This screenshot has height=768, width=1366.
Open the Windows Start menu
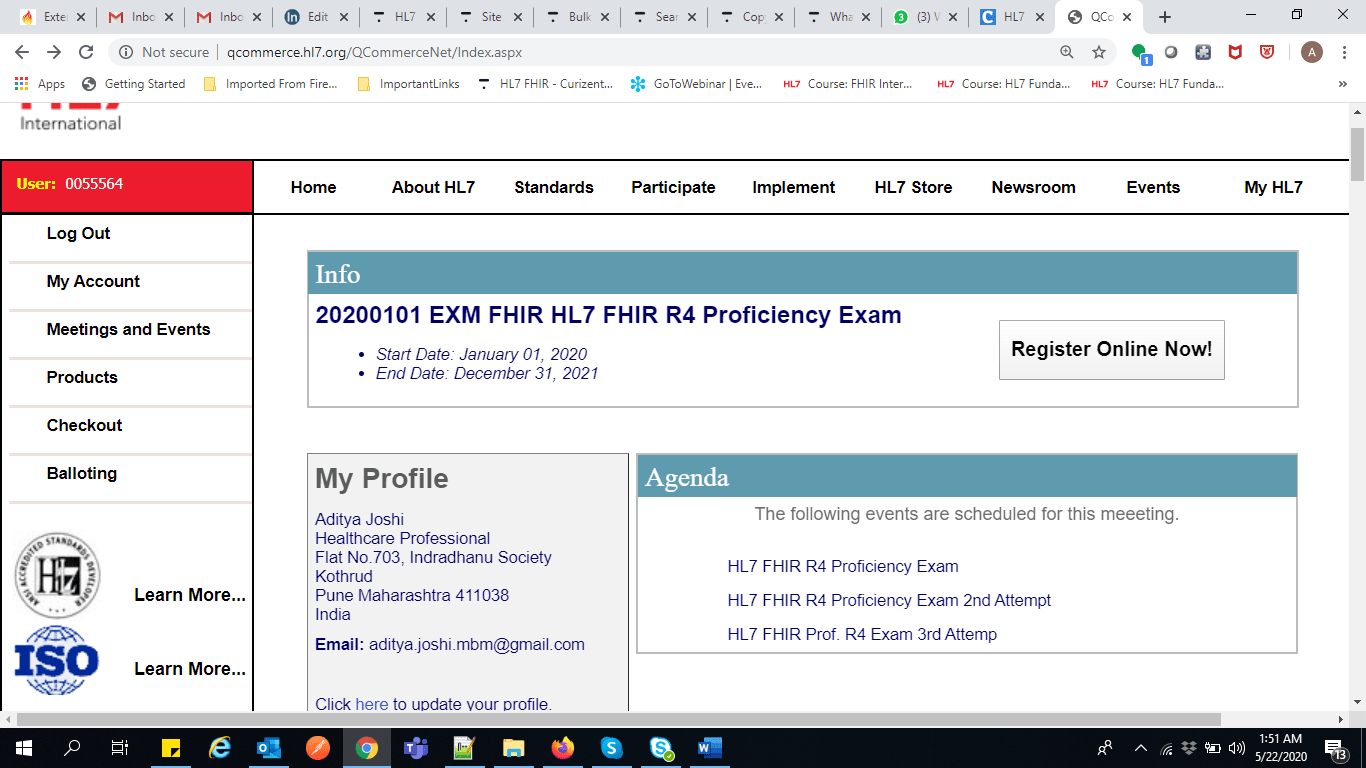[23, 748]
